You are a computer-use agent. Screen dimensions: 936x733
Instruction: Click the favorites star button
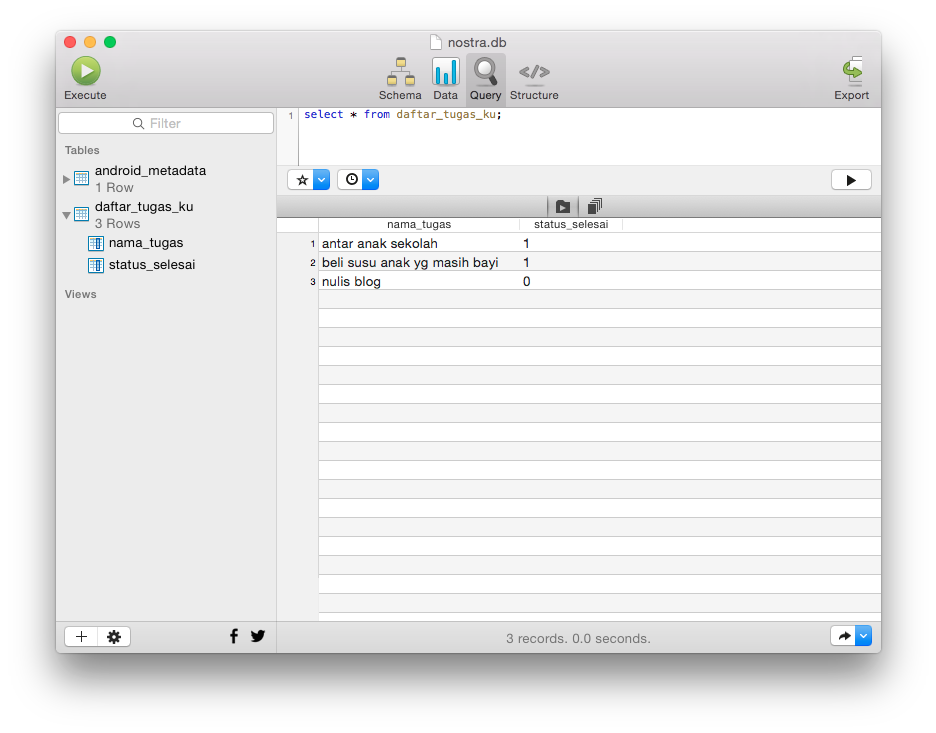301,180
